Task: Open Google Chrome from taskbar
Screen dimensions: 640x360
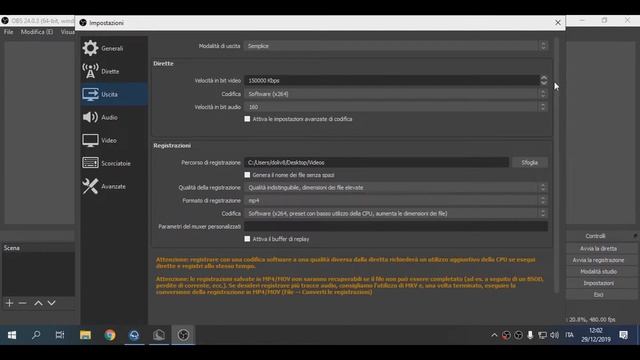Action: [110, 335]
